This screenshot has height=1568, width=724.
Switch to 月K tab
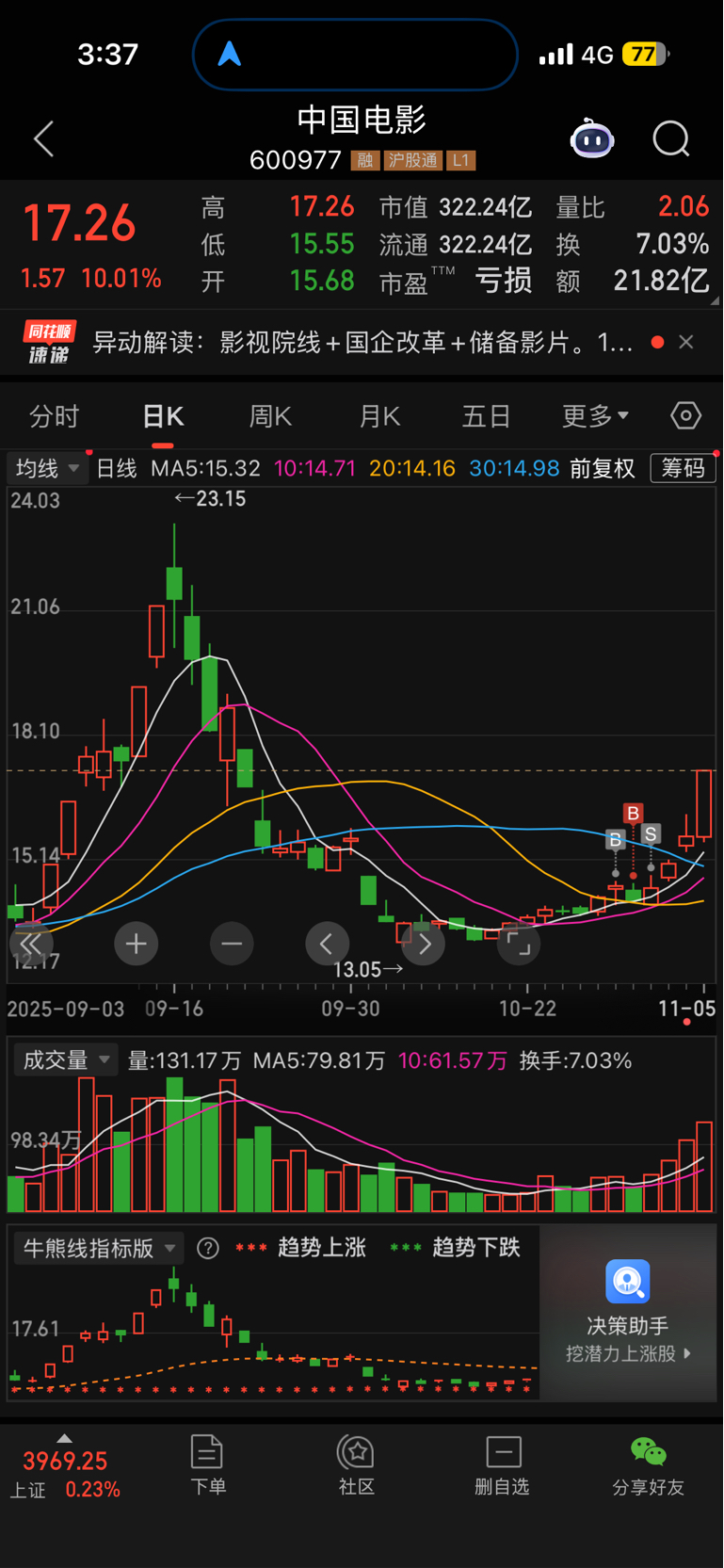point(379,415)
